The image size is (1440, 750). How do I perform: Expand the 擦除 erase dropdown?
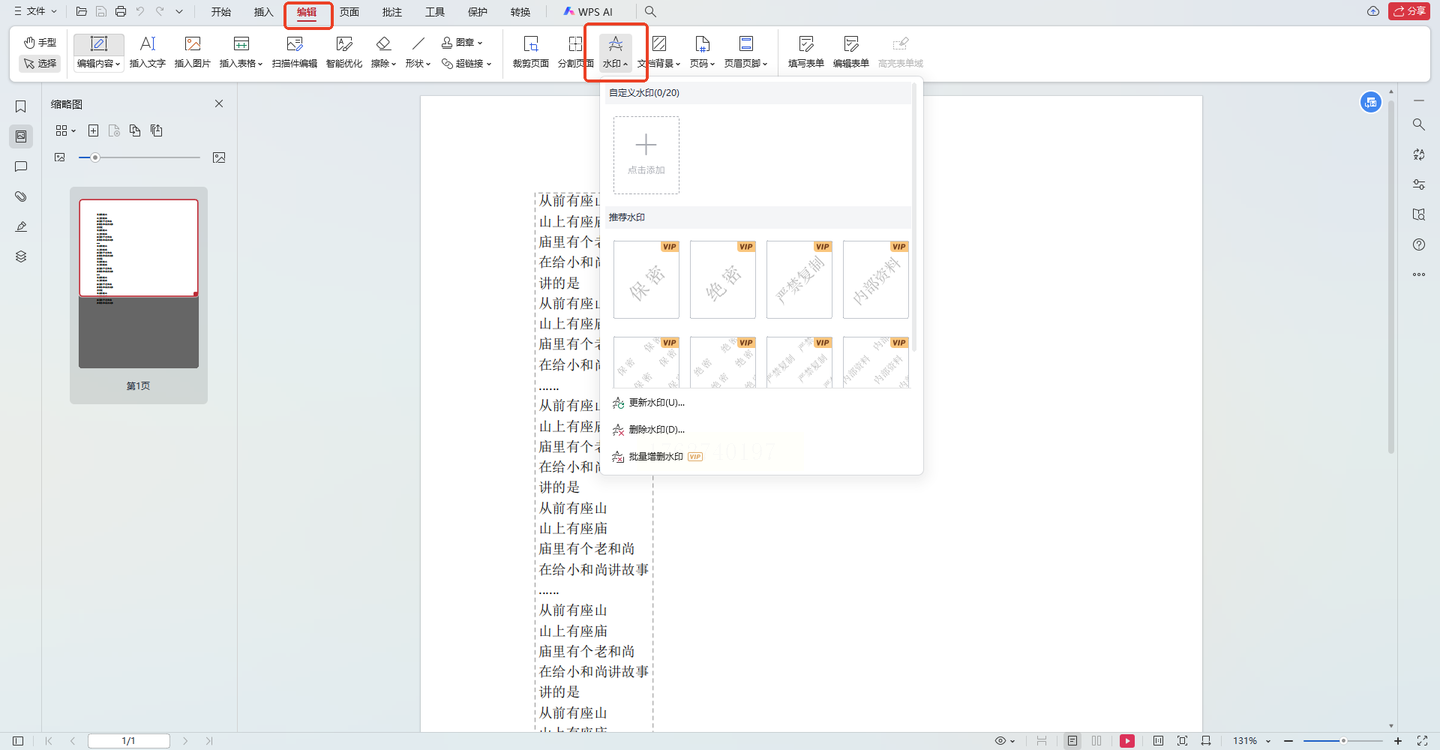coord(384,52)
